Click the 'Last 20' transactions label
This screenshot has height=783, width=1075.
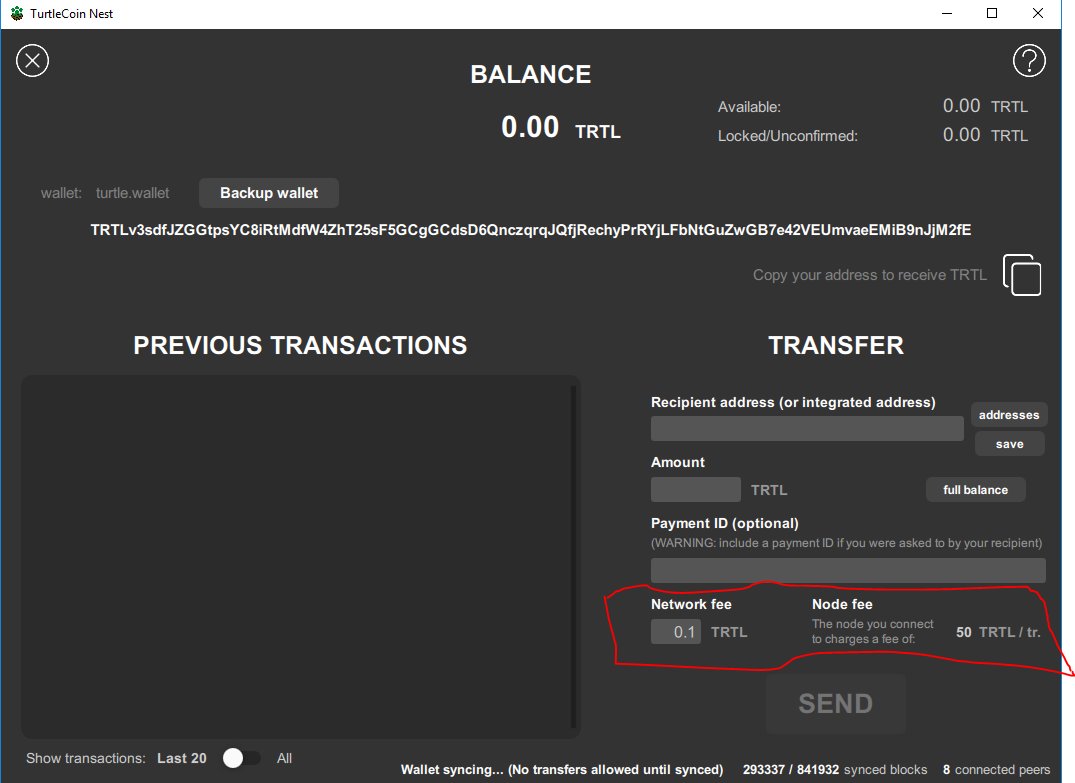(x=182, y=758)
